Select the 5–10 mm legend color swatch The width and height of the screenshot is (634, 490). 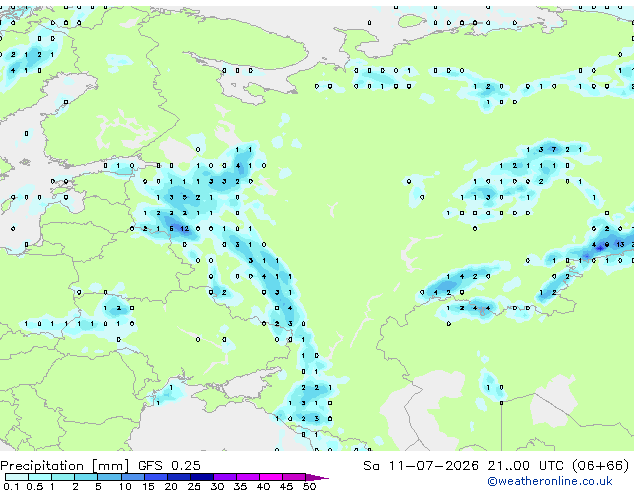(x=109, y=477)
